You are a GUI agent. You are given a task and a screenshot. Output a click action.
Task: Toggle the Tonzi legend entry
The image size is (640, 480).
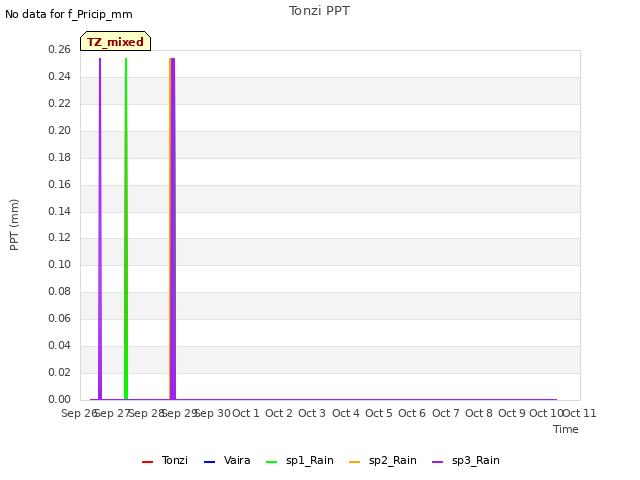[164, 460]
